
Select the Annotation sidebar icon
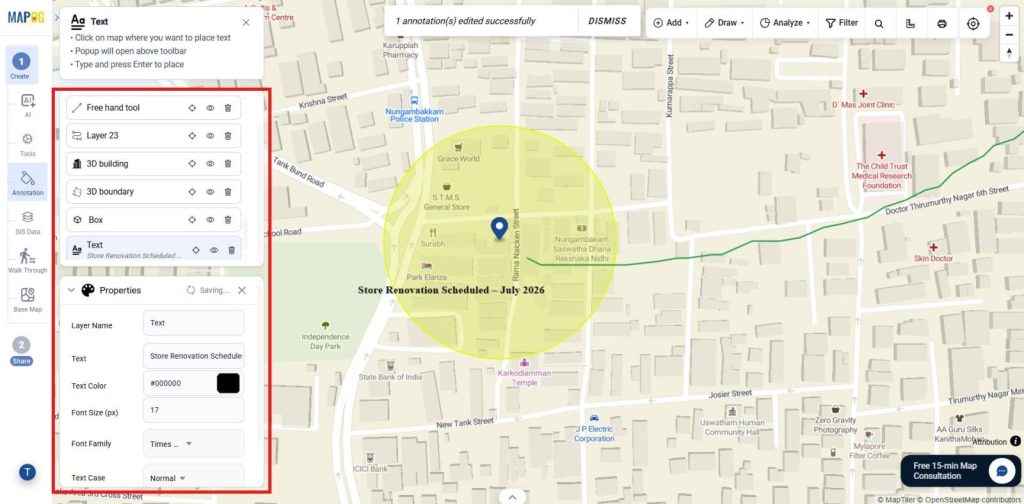[27, 181]
